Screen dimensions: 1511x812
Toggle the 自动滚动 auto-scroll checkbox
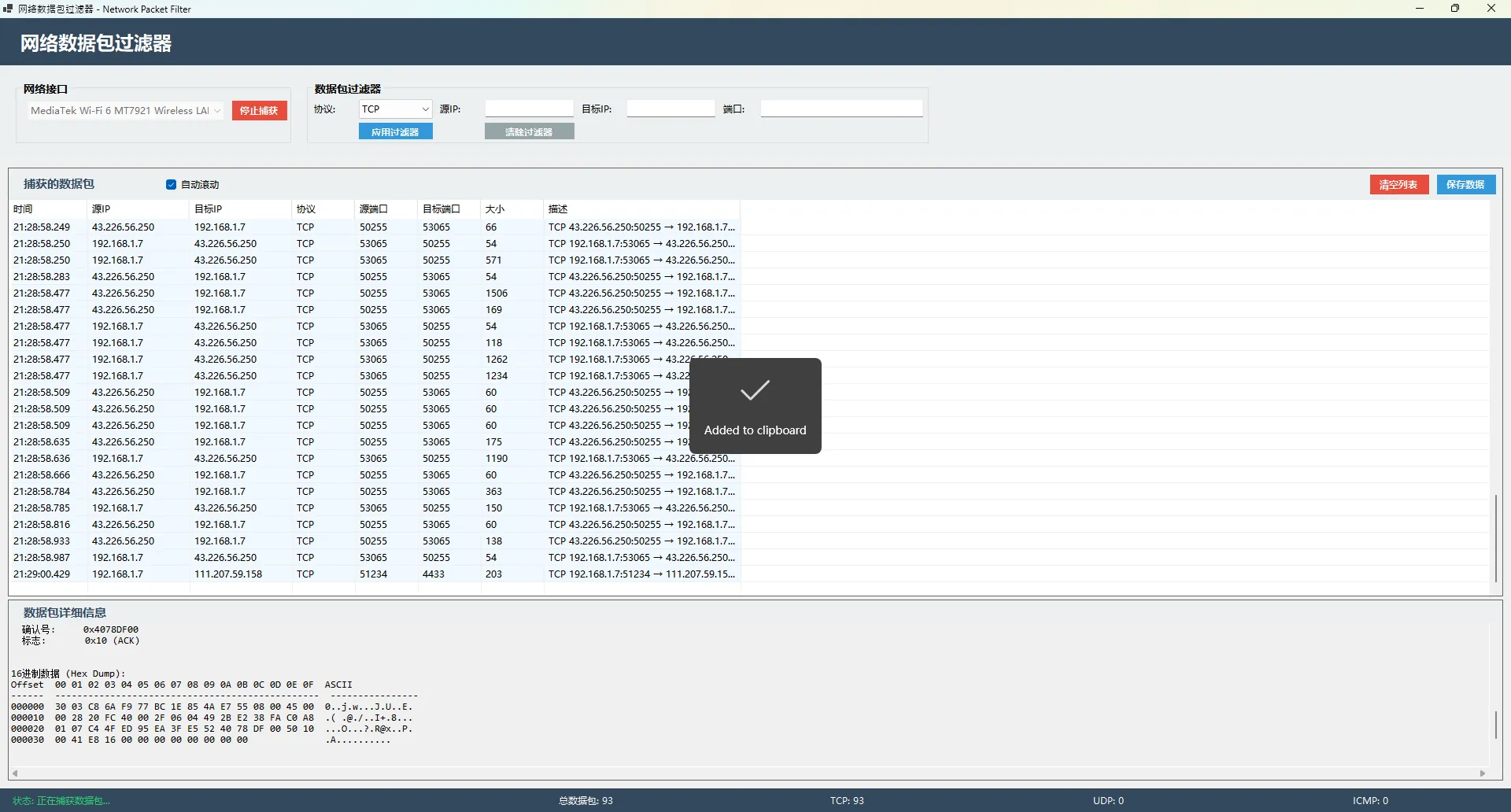(171, 185)
